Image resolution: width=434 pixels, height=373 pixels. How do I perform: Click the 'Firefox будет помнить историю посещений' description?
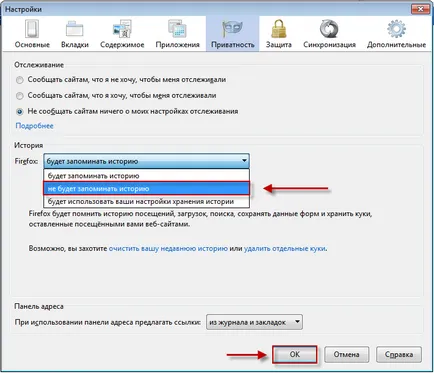click(x=200, y=219)
